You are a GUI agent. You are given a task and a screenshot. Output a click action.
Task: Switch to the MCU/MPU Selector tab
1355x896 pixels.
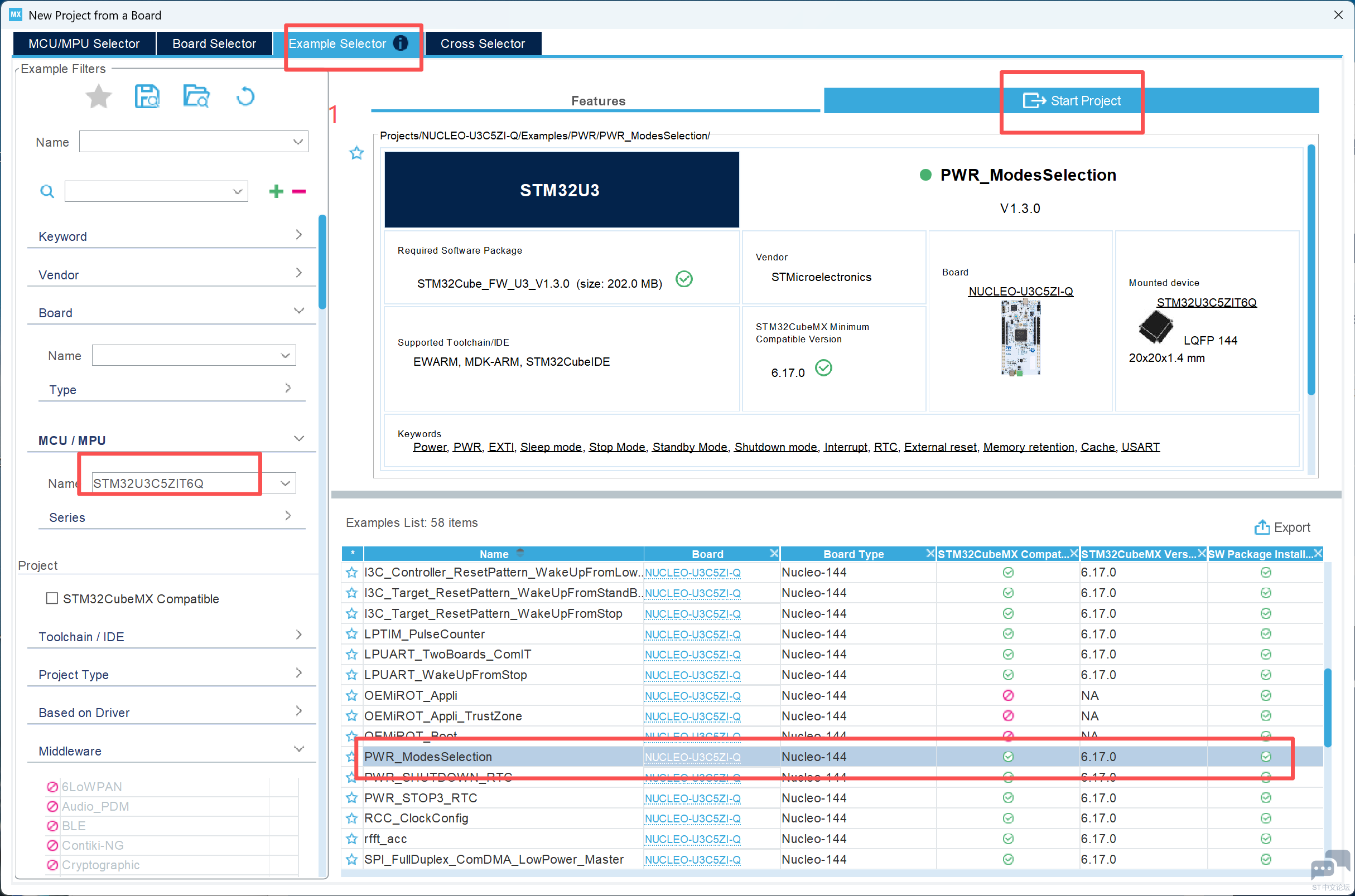pyautogui.click(x=84, y=43)
